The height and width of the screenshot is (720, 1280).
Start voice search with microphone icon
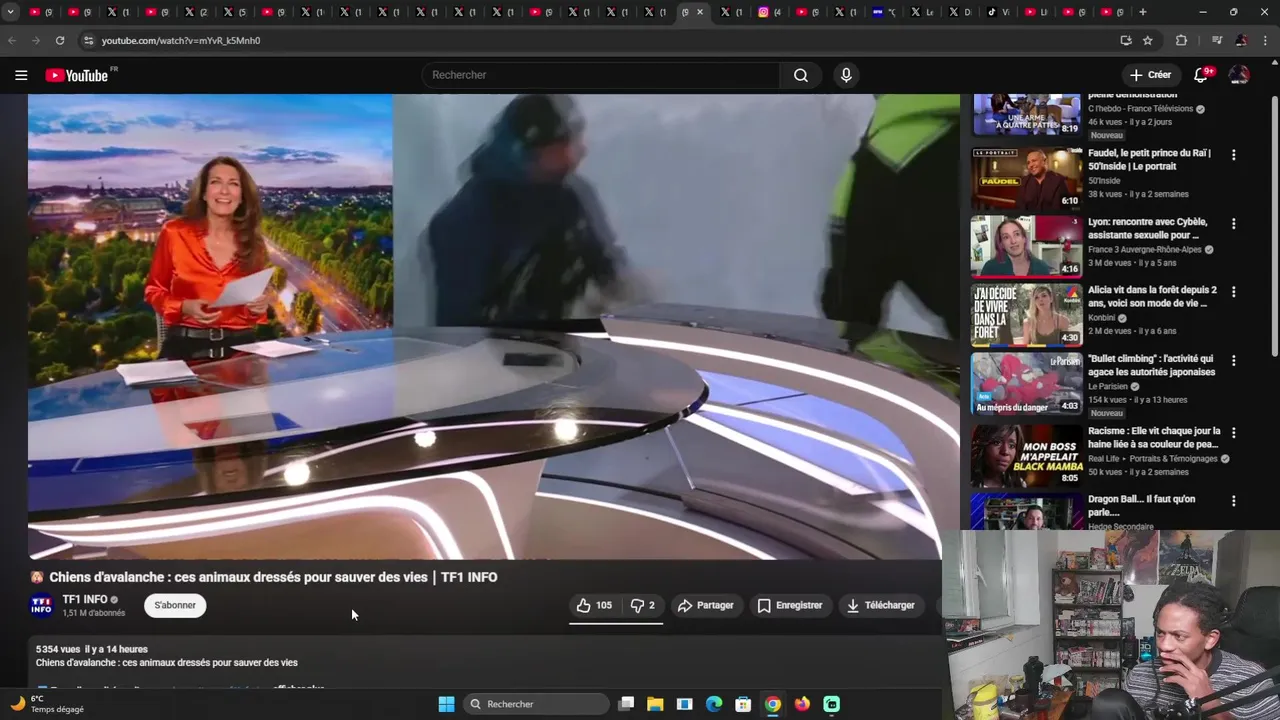(x=846, y=75)
